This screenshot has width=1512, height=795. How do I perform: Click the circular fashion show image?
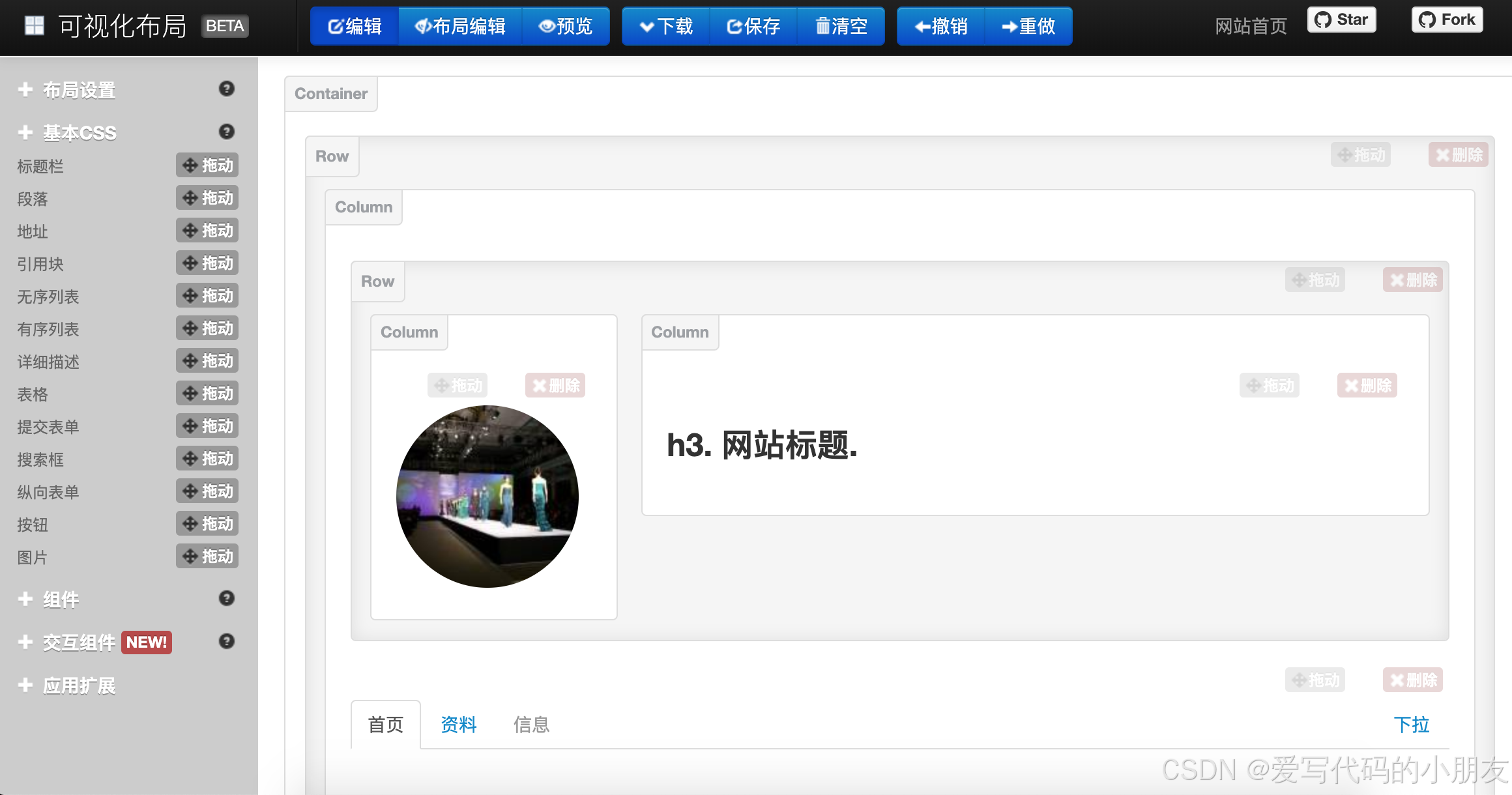[487, 495]
